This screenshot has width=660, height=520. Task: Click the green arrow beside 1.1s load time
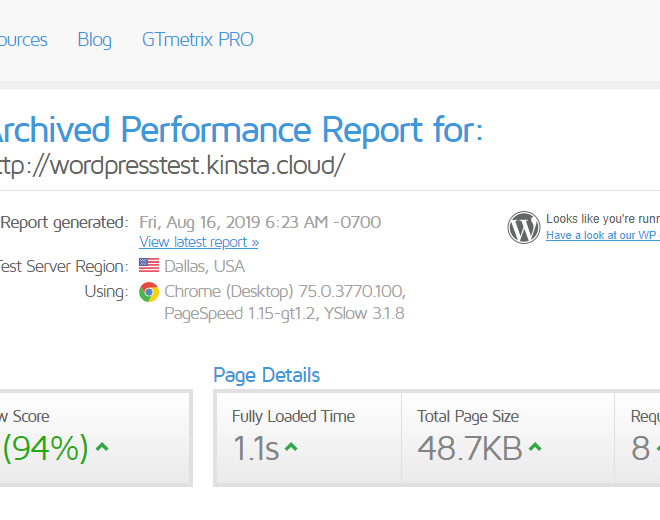click(x=291, y=447)
